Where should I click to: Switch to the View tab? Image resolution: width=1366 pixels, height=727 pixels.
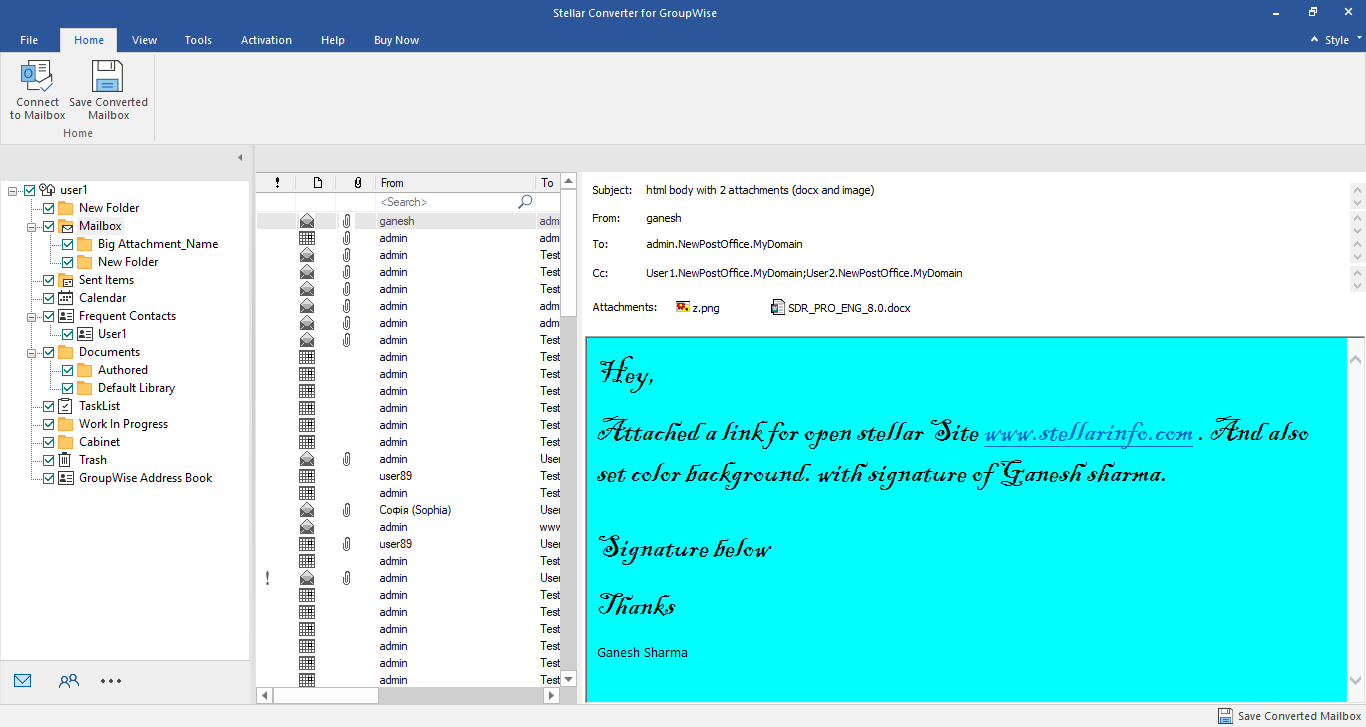(x=145, y=40)
